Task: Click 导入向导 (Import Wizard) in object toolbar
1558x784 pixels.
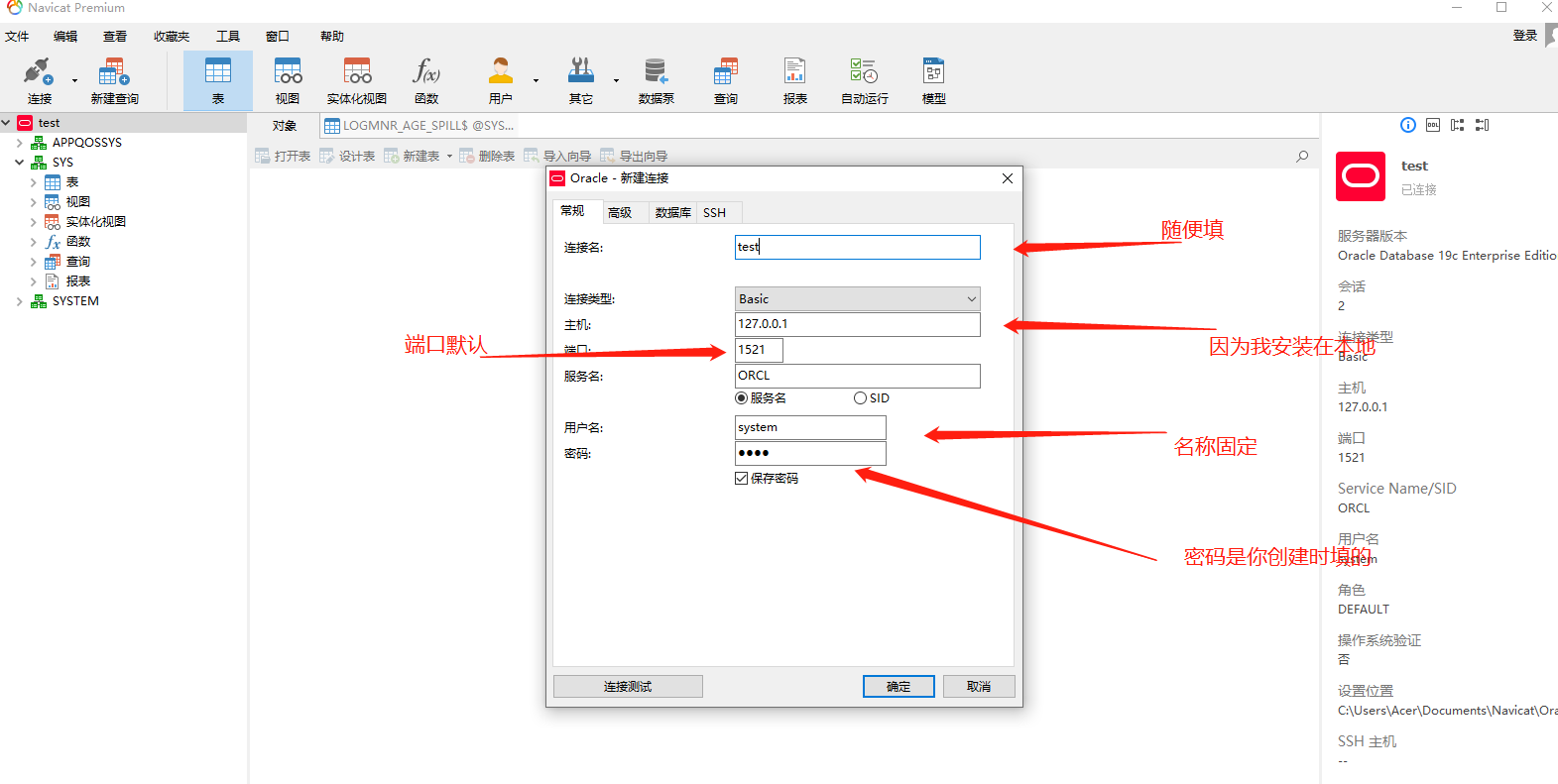Action: (557, 157)
